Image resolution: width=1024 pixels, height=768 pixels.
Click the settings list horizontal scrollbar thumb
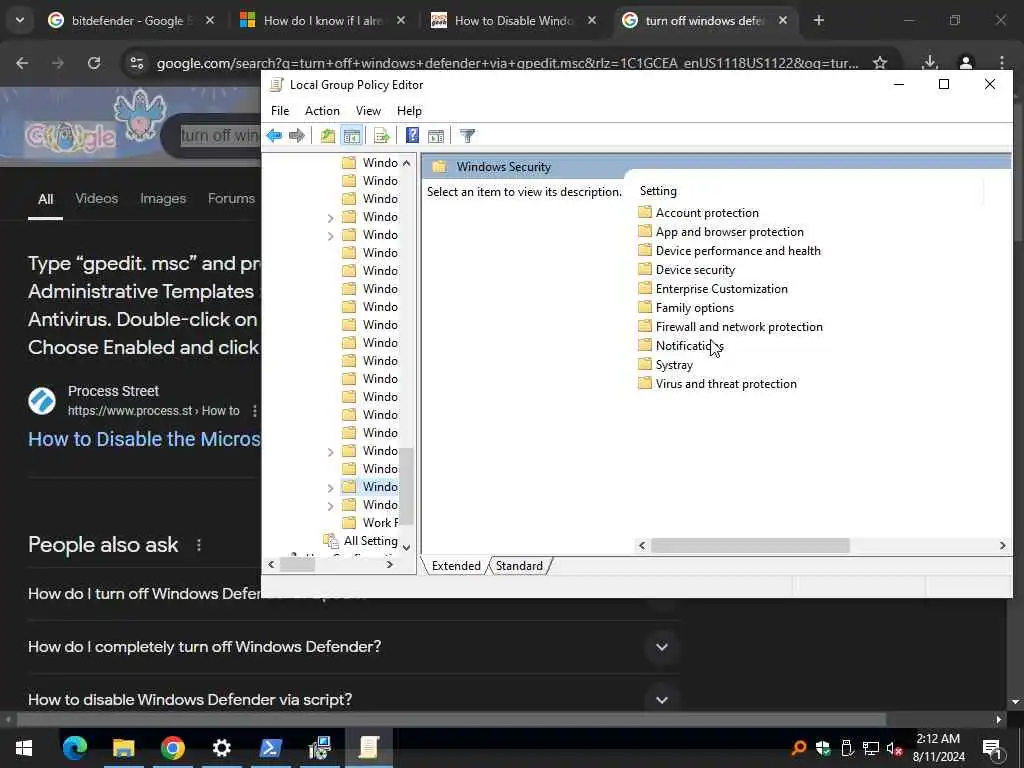pos(750,545)
